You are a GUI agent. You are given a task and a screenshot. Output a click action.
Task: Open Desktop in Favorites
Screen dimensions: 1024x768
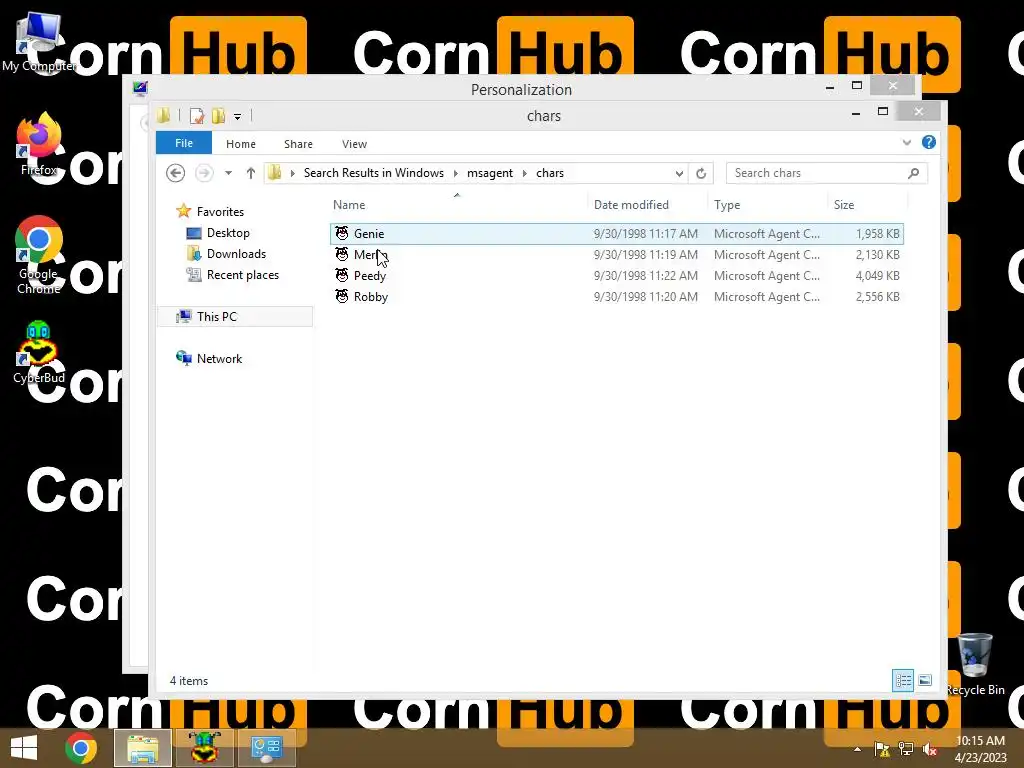[x=228, y=232]
